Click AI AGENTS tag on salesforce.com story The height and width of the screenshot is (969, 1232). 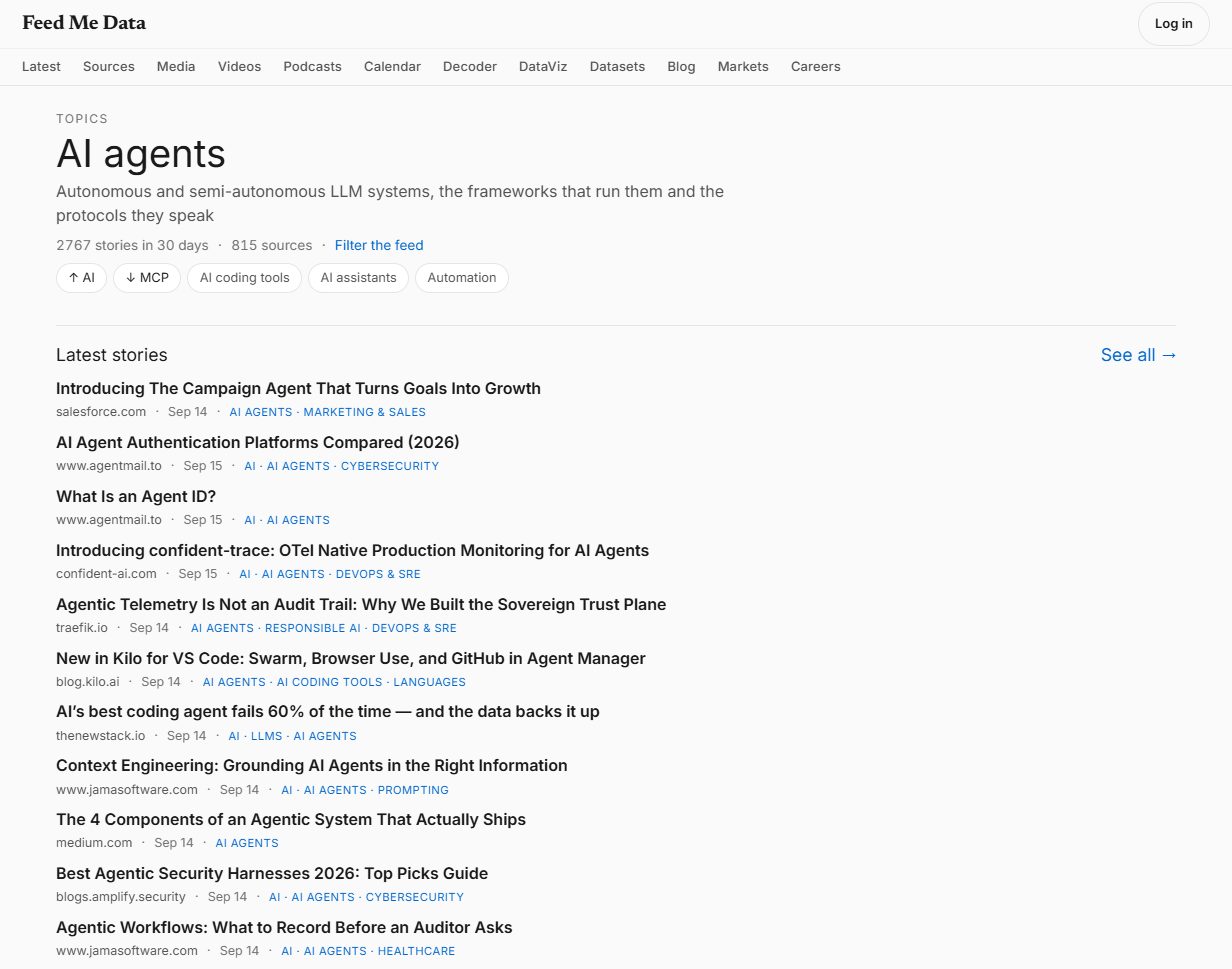261,412
